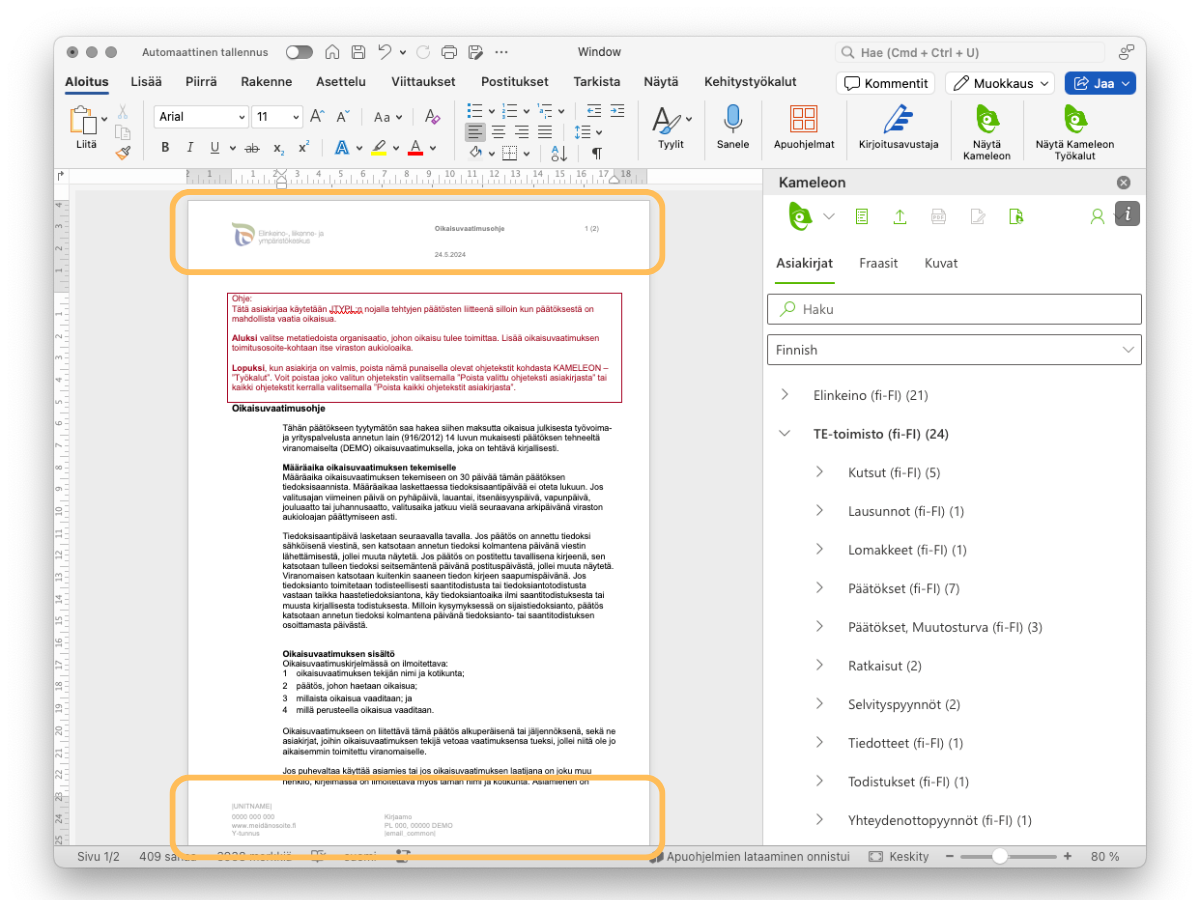Toggle underline formatting
The height and width of the screenshot is (900, 1200).
[215, 148]
